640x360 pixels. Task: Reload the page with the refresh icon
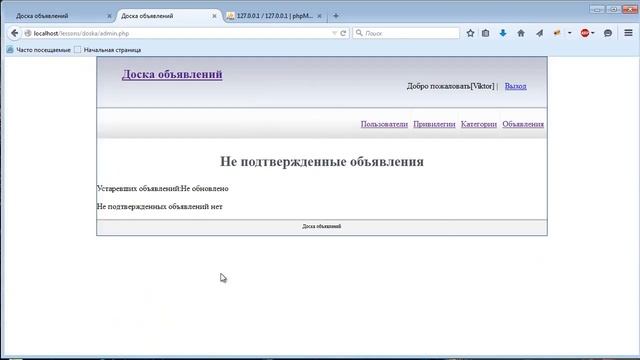[x=343, y=33]
